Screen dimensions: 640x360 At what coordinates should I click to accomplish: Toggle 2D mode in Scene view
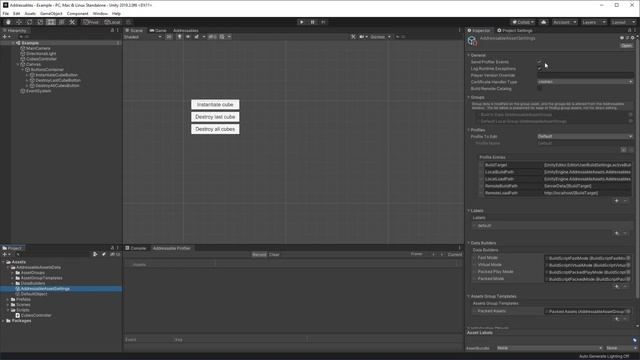click(x=169, y=37)
